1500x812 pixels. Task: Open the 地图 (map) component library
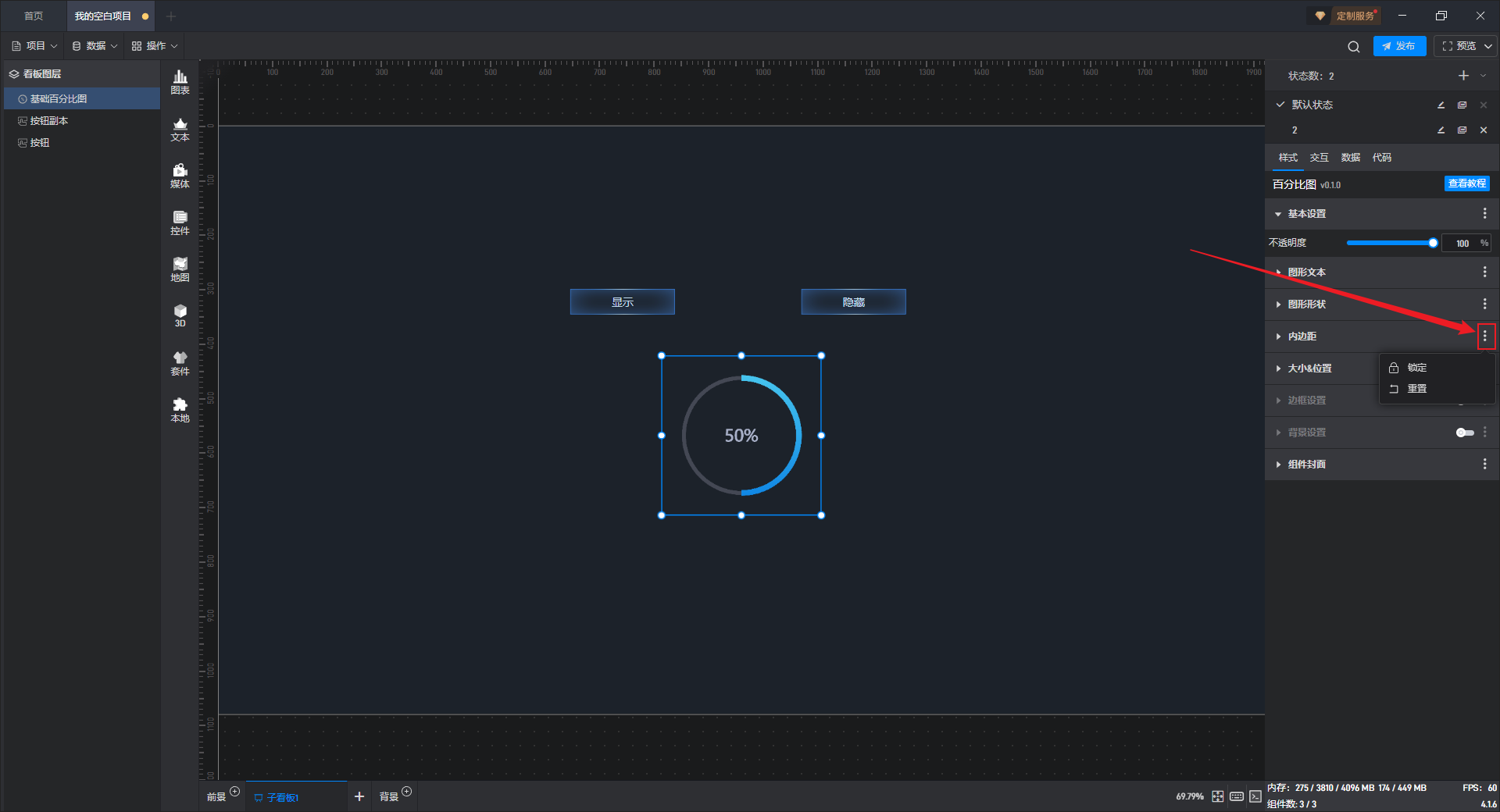click(180, 269)
